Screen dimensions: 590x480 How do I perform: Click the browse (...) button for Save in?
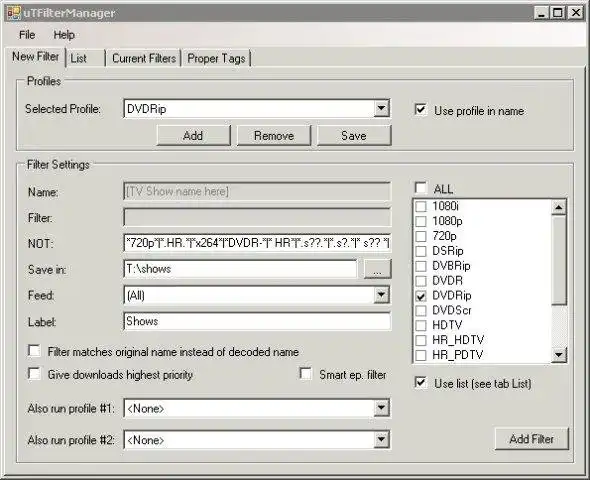point(377,269)
